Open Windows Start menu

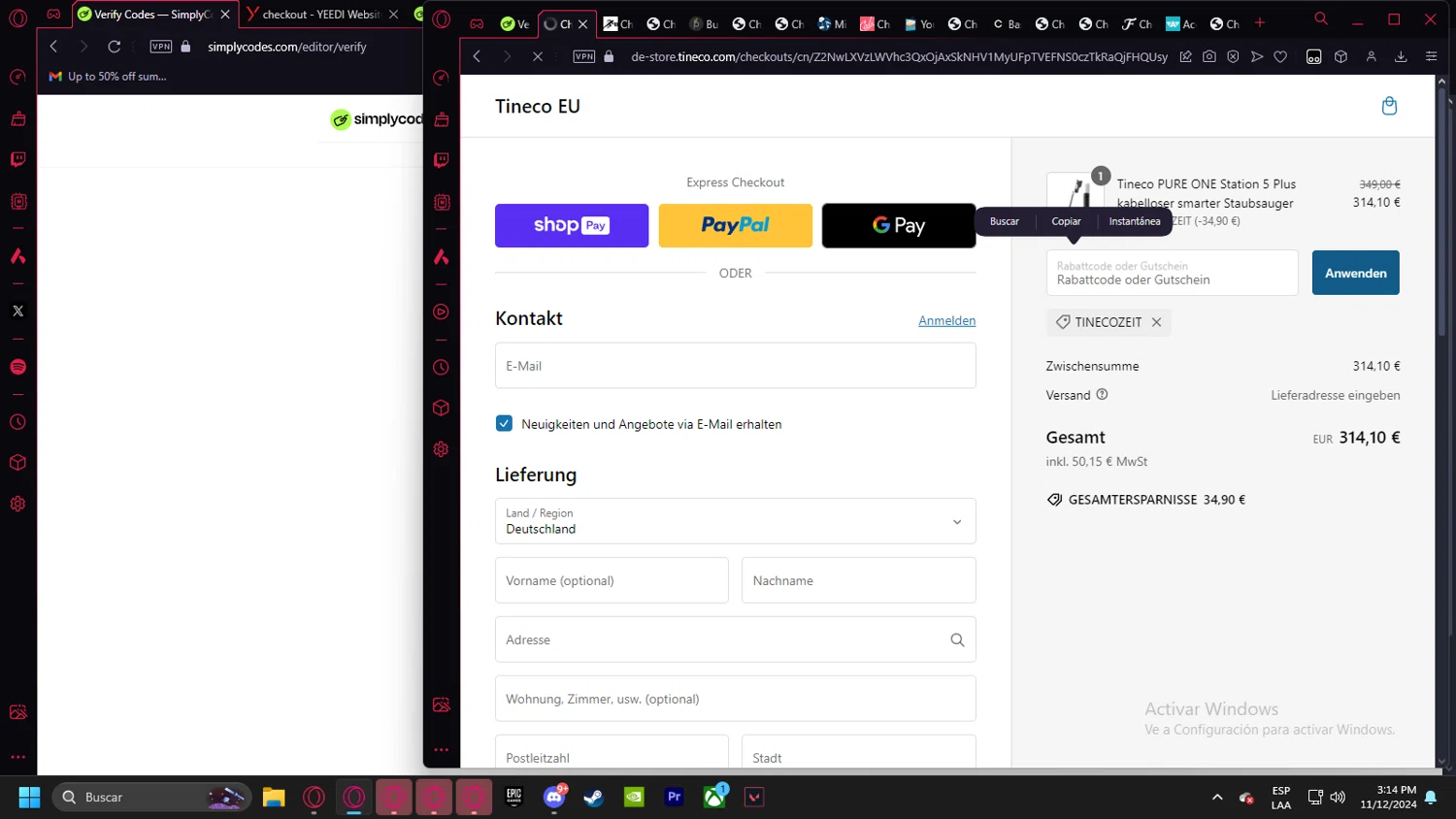[29, 798]
